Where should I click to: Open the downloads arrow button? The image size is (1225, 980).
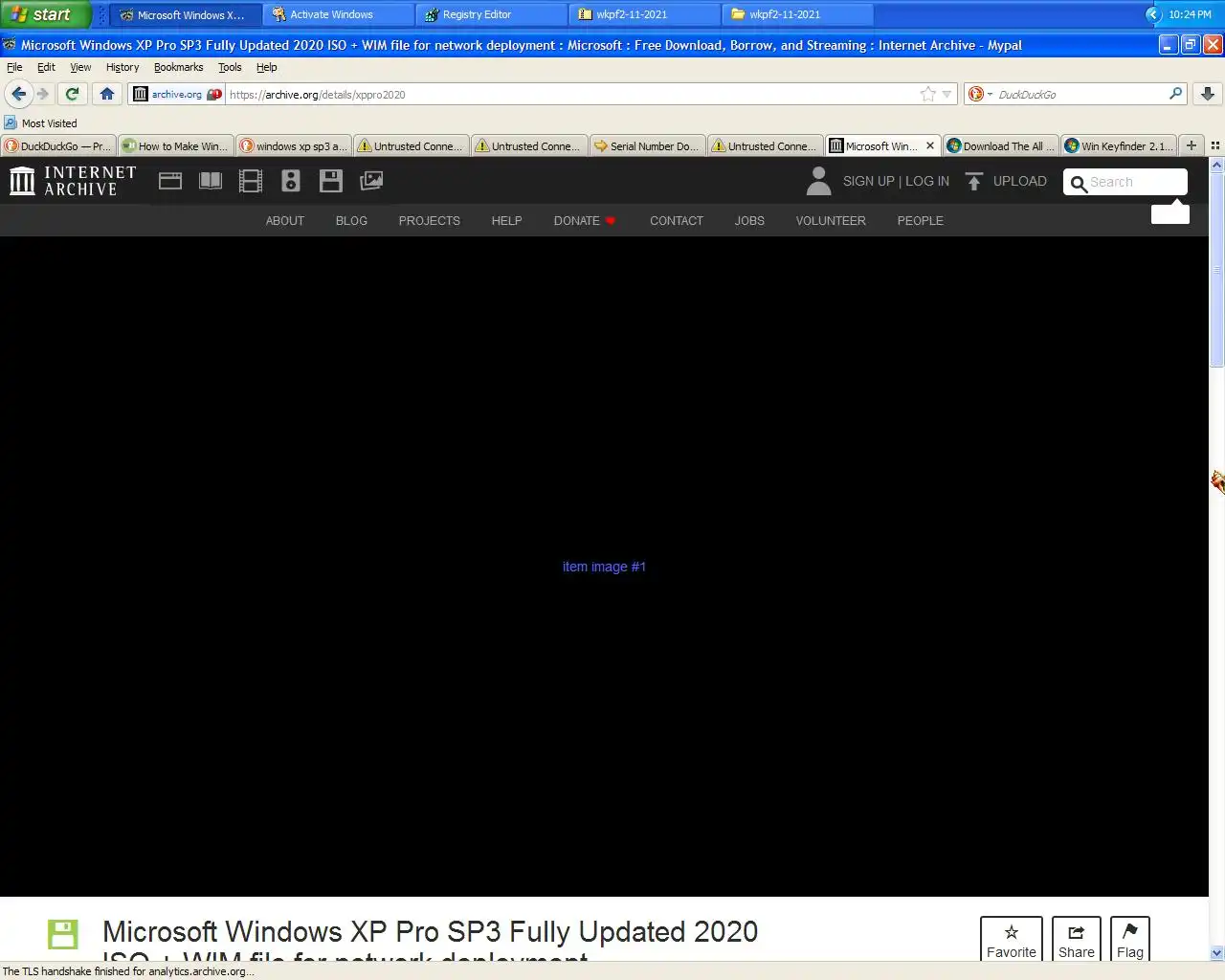pos(1208,94)
